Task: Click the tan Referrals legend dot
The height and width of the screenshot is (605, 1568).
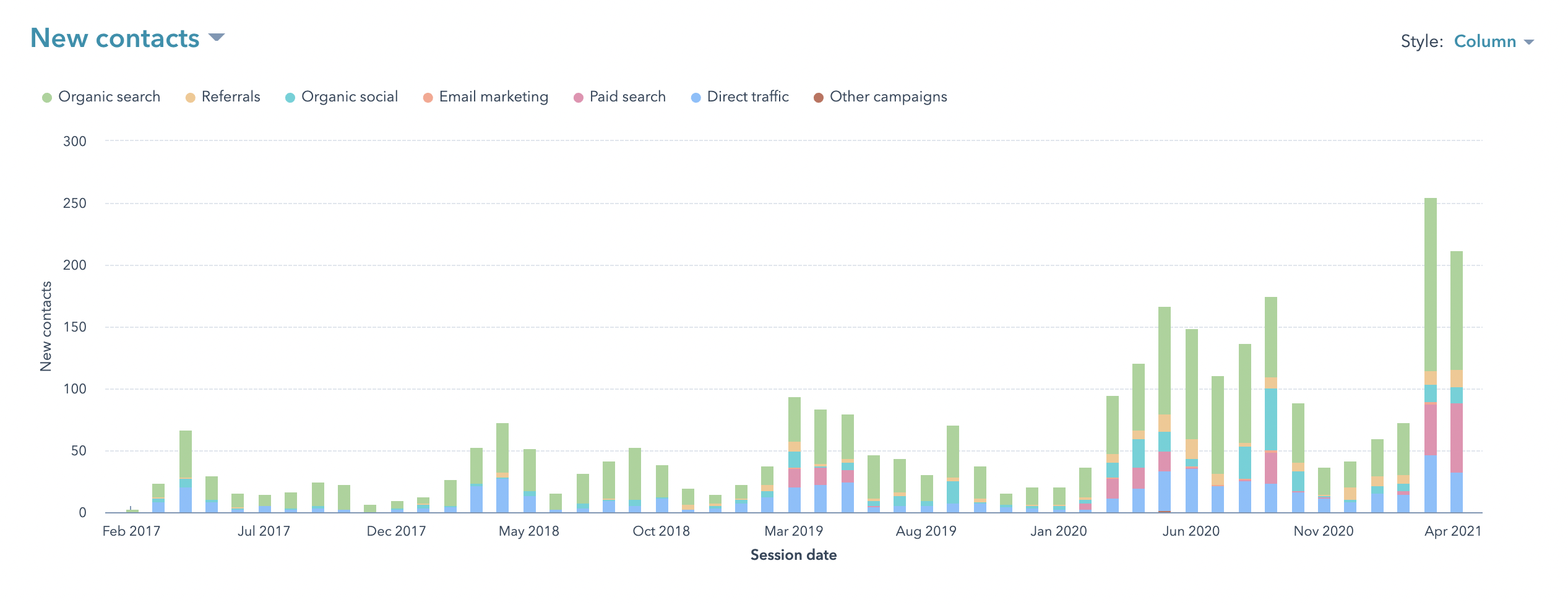Action: [190, 98]
